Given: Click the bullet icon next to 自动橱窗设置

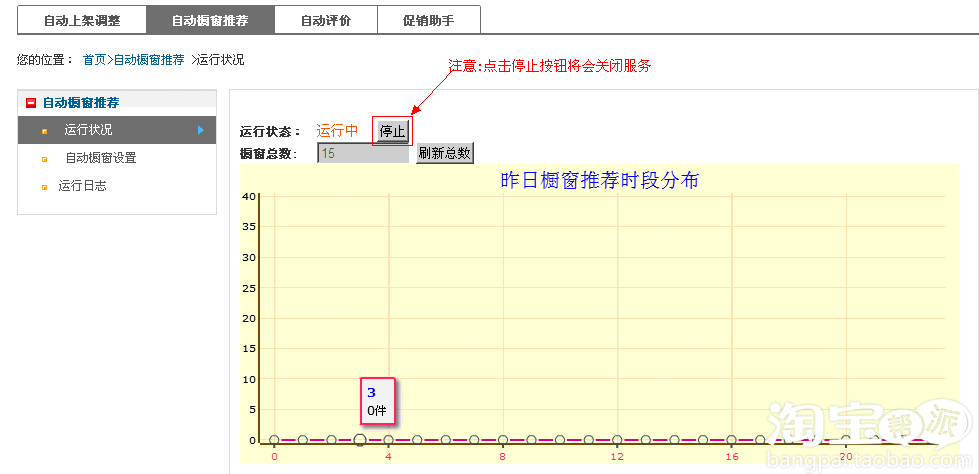Looking at the screenshot, I should 44,159.
